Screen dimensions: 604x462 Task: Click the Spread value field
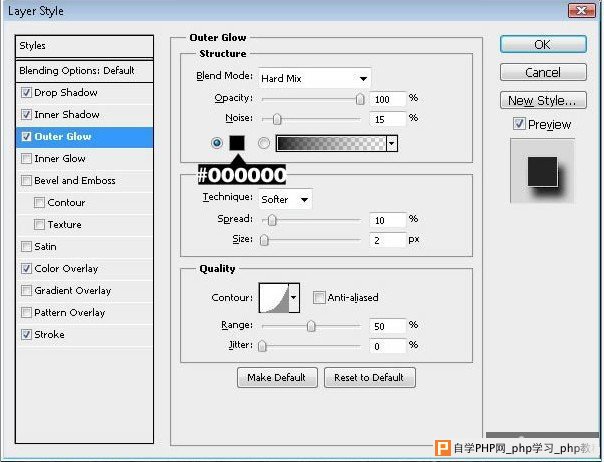[387, 220]
